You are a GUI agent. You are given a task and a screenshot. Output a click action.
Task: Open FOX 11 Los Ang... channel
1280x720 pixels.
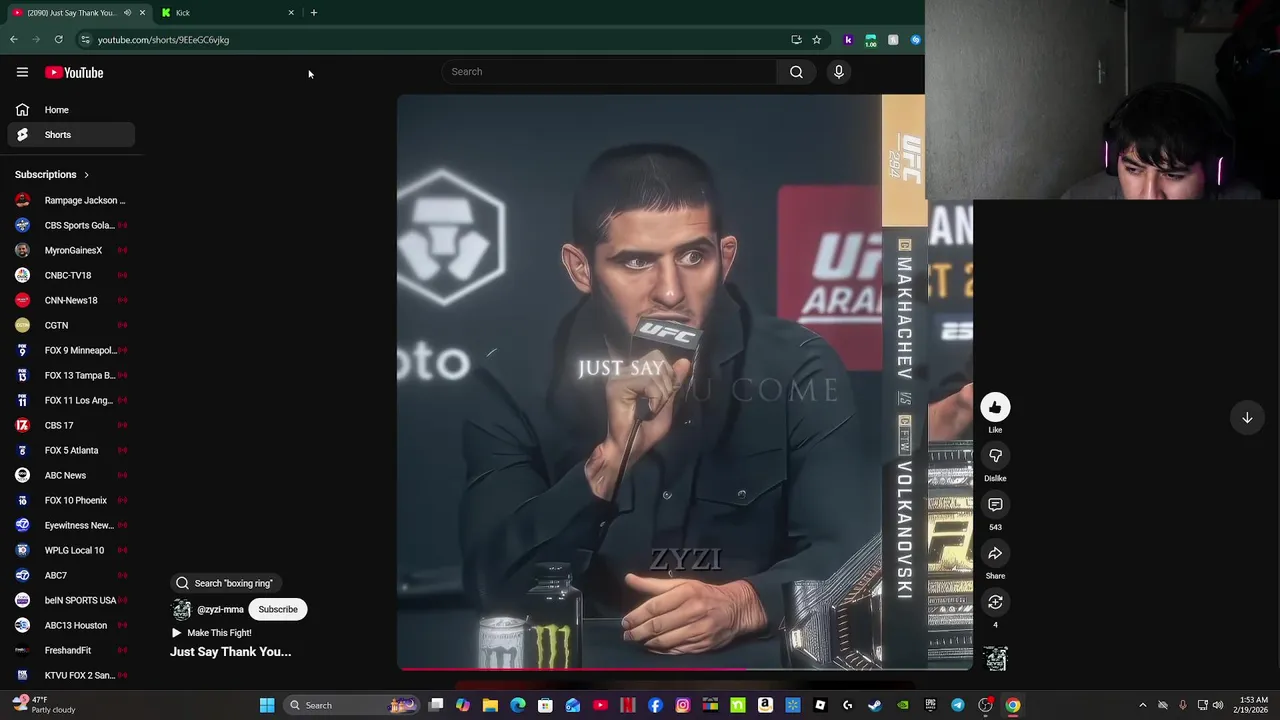(x=71, y=400)
